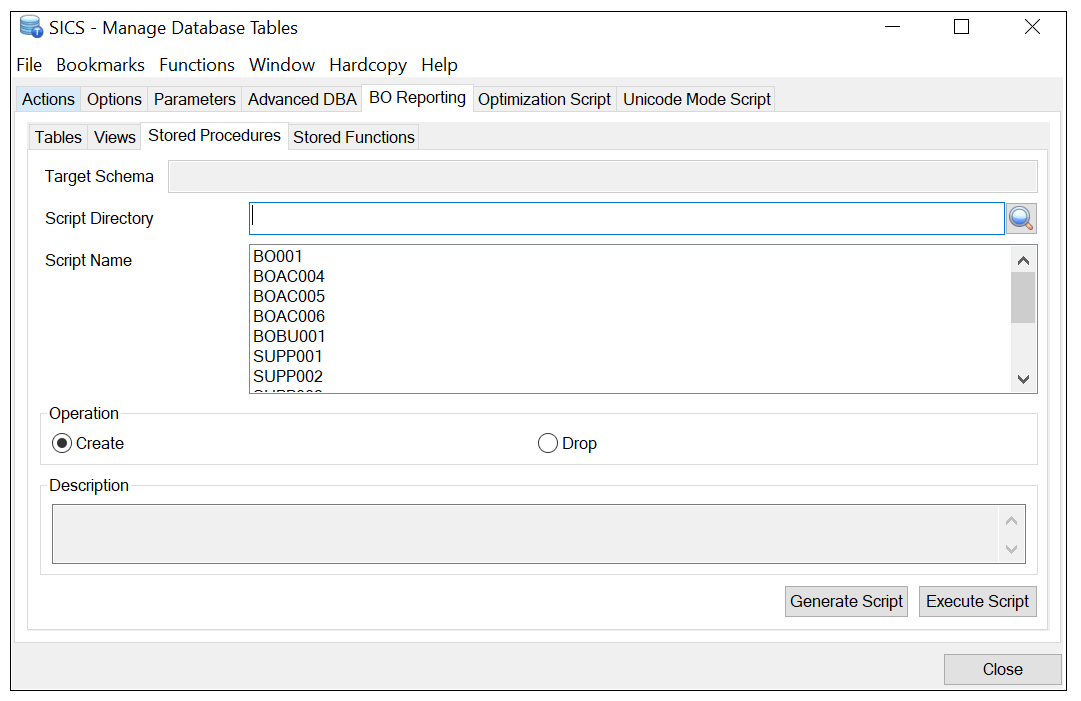The image size is (1081, 701).
Task: Go to the Stored Functions sub-tab
Action: (x=353, y=137)
